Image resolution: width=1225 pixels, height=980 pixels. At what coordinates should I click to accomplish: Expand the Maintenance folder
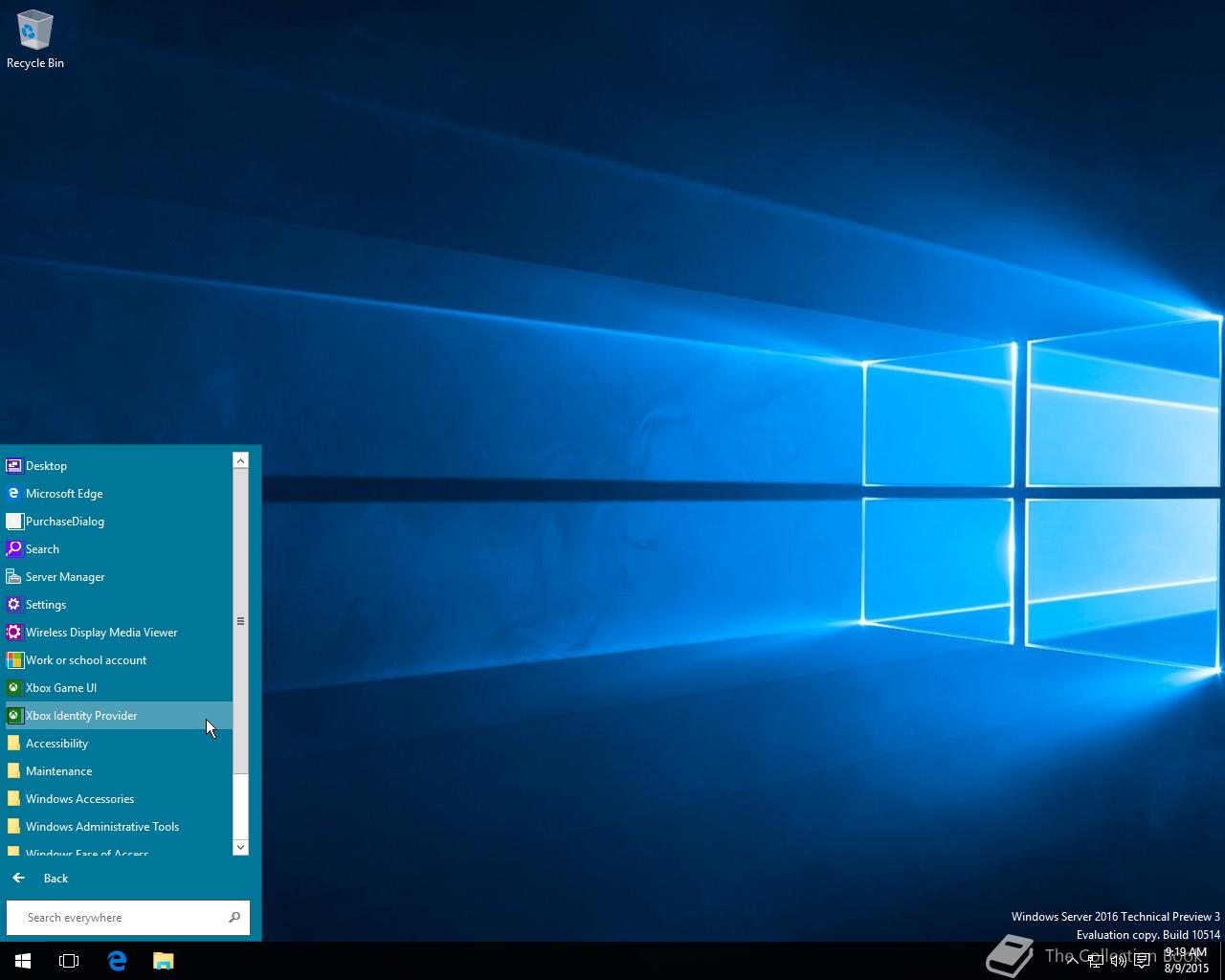[119, 771]
